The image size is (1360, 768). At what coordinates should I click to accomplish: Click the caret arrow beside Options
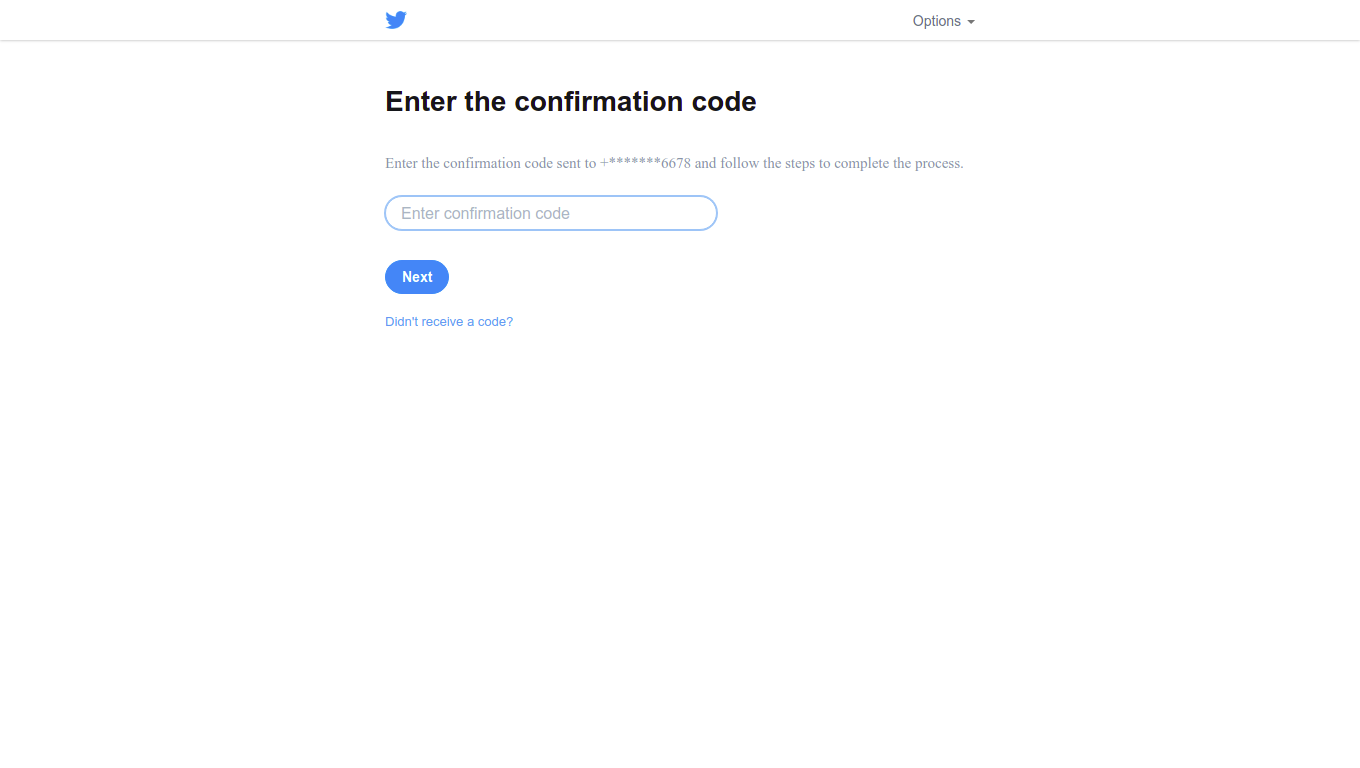971,22
